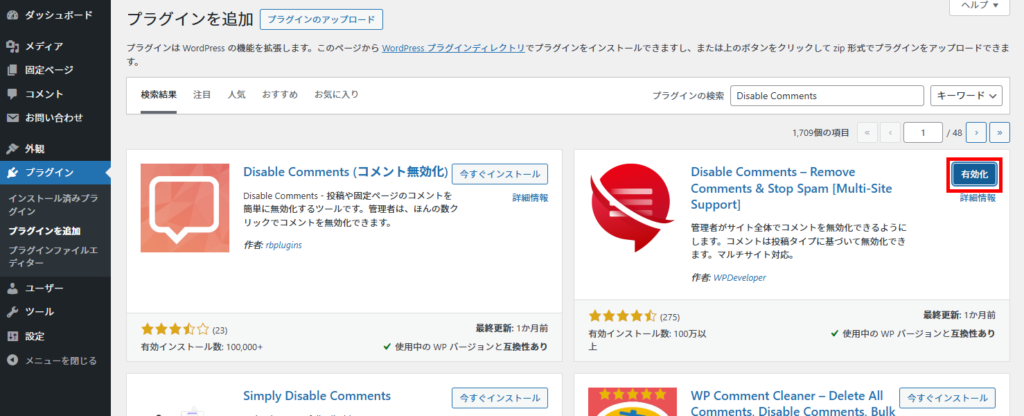Click プラグインのアップロード button

[x=321, y=20]
